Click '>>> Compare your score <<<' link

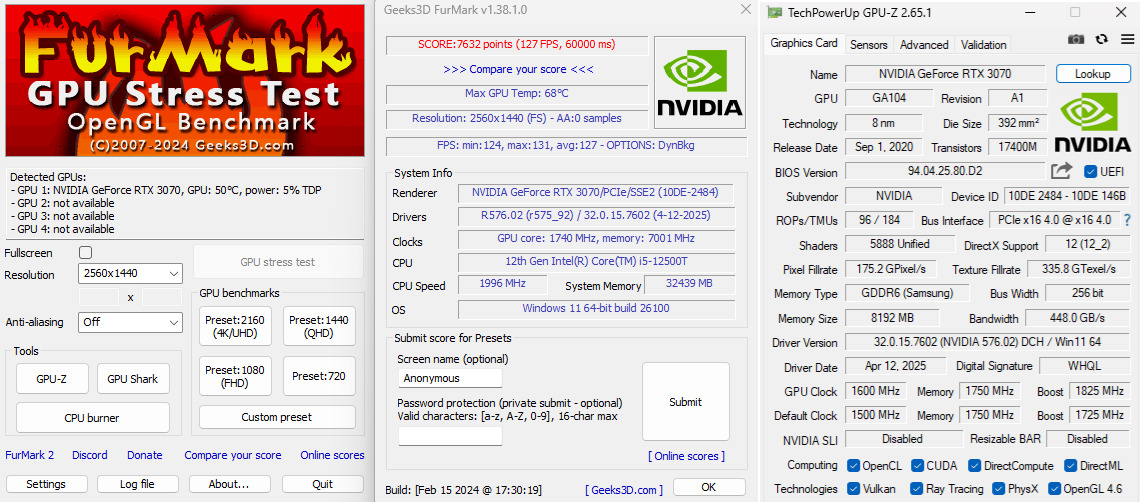pyautogui.click(x=518, y=70)
